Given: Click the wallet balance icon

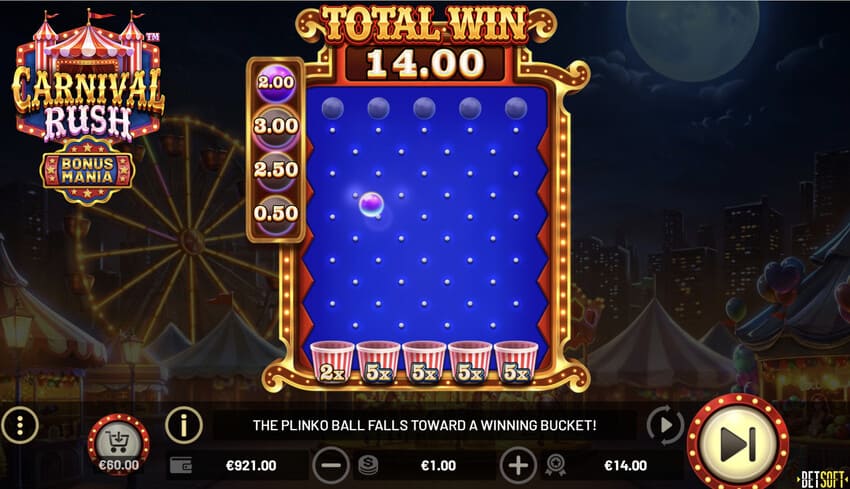Looking at the screenshot, I should tap(181, 465).
